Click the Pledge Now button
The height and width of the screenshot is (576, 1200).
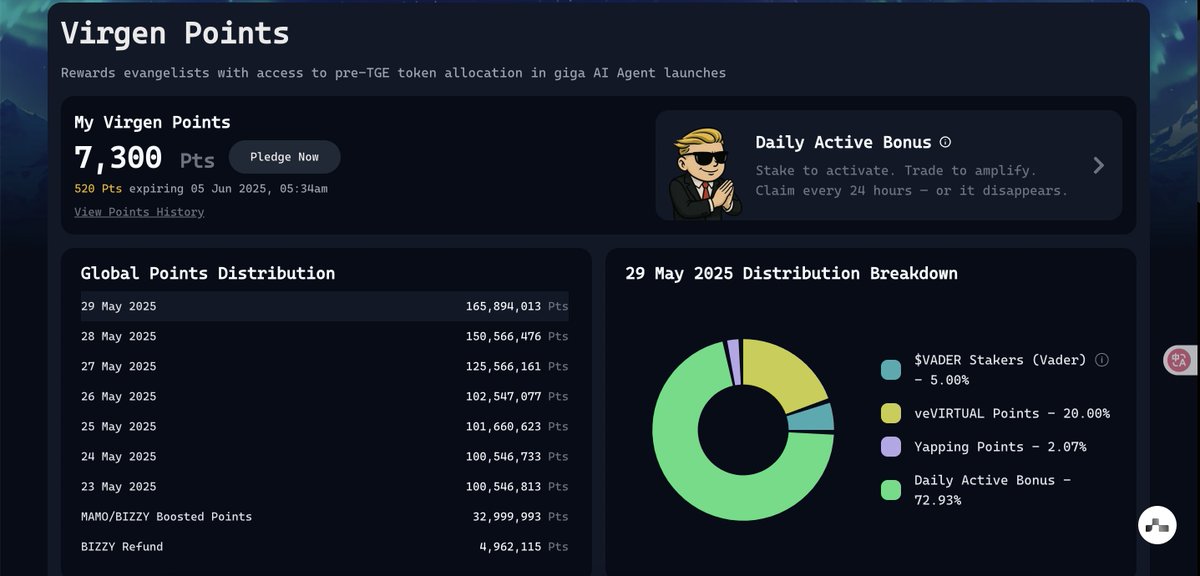click(284, 157)
